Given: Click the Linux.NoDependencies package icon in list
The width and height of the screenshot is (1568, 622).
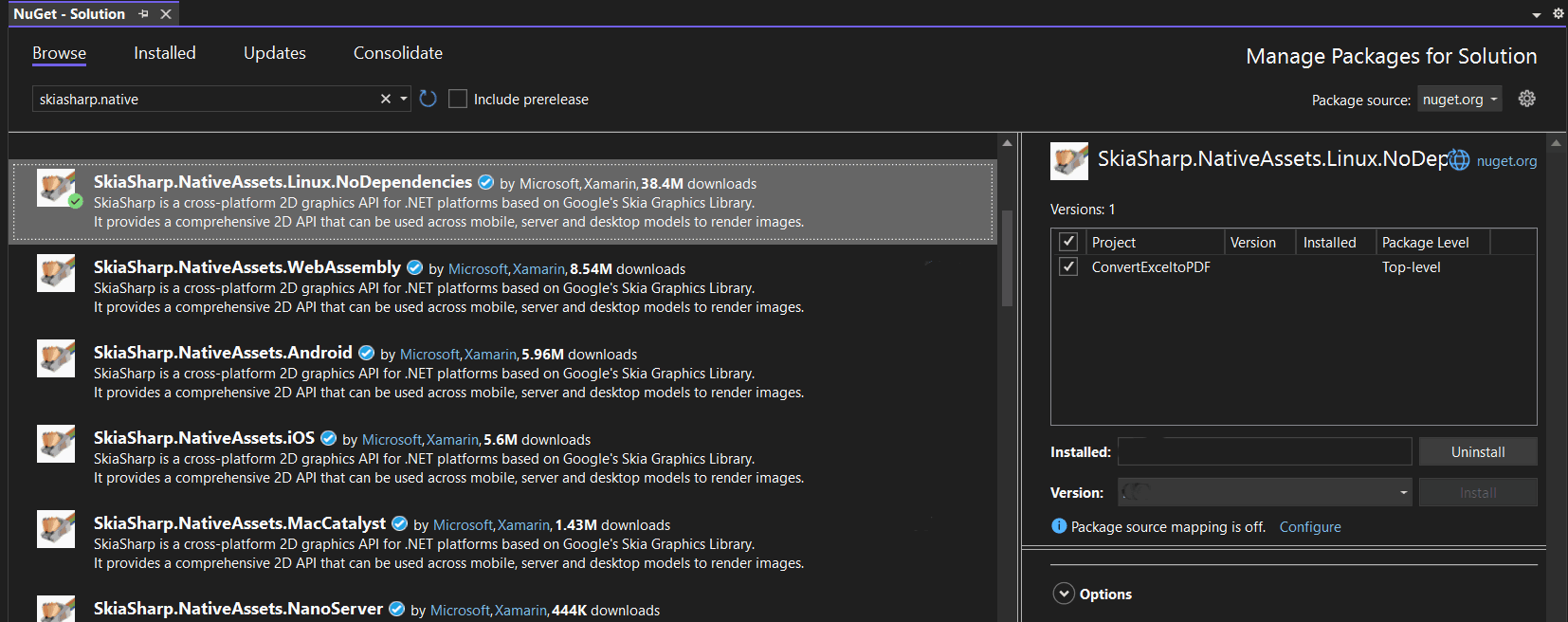Looking at the screenshot, I should click(x=56, y=188).
